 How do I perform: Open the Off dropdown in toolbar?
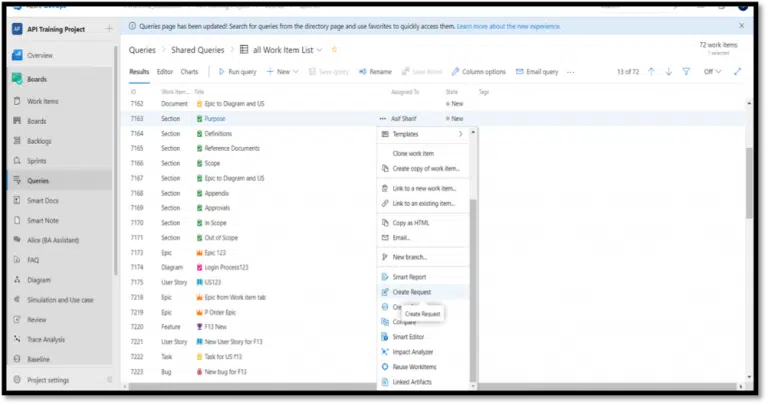coord(712,72)
